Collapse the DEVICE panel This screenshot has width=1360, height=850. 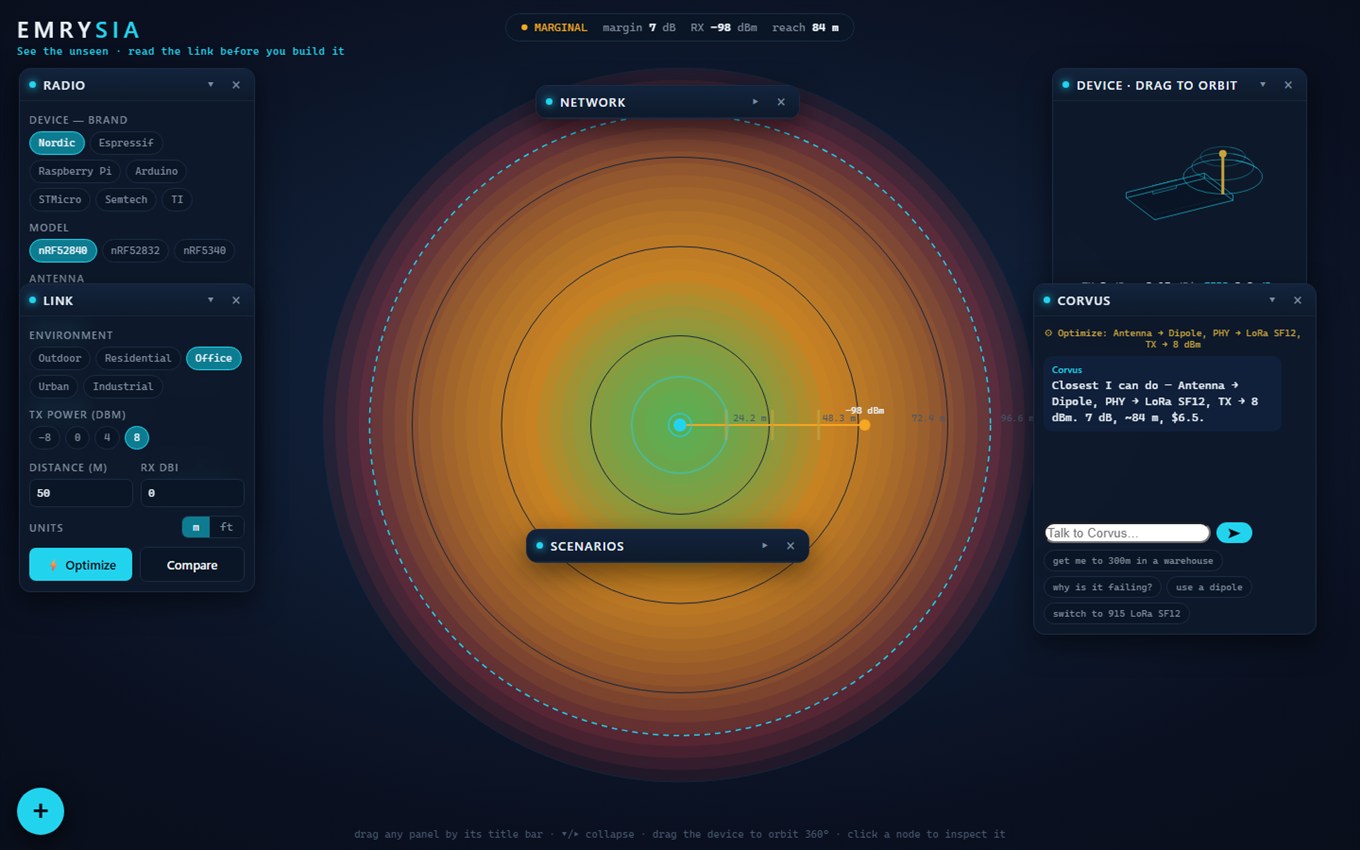[1262, 85]
